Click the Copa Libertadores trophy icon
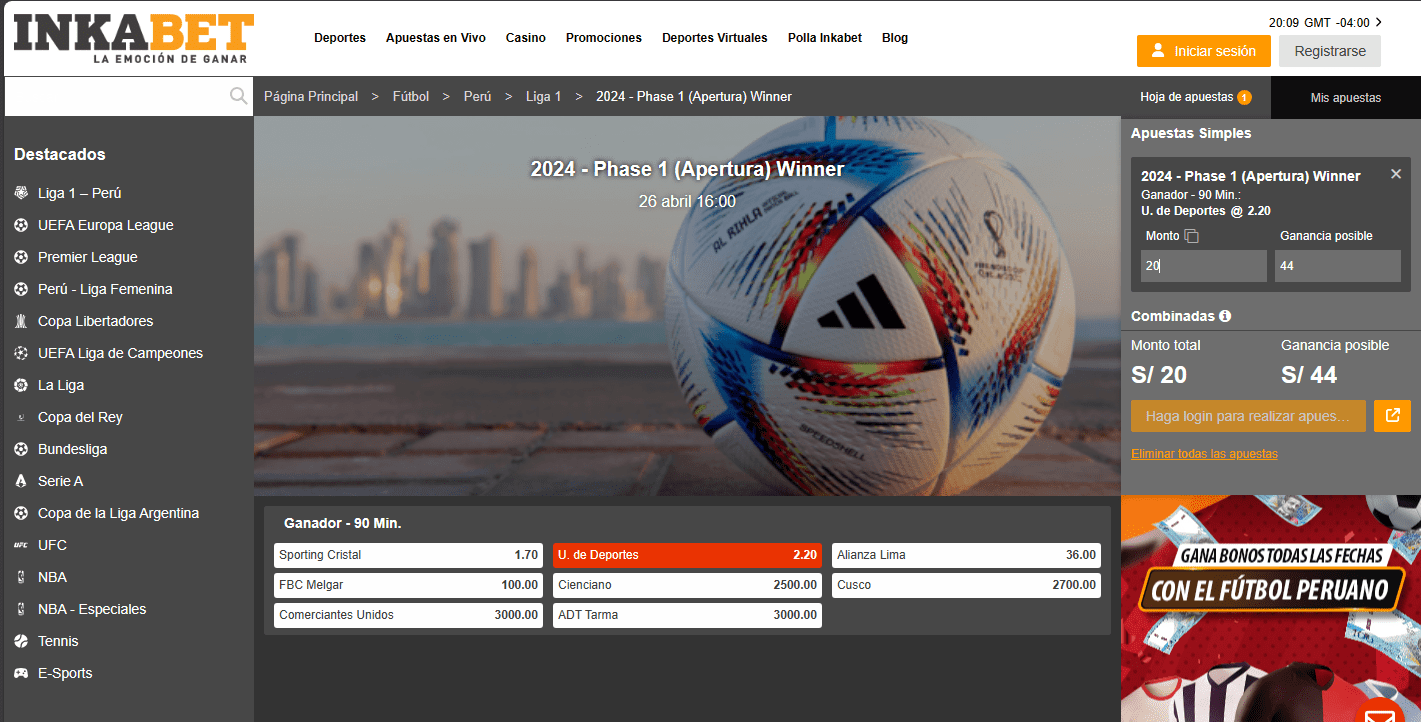Screen dimensions: 1421x722 [x=21, y=321]
